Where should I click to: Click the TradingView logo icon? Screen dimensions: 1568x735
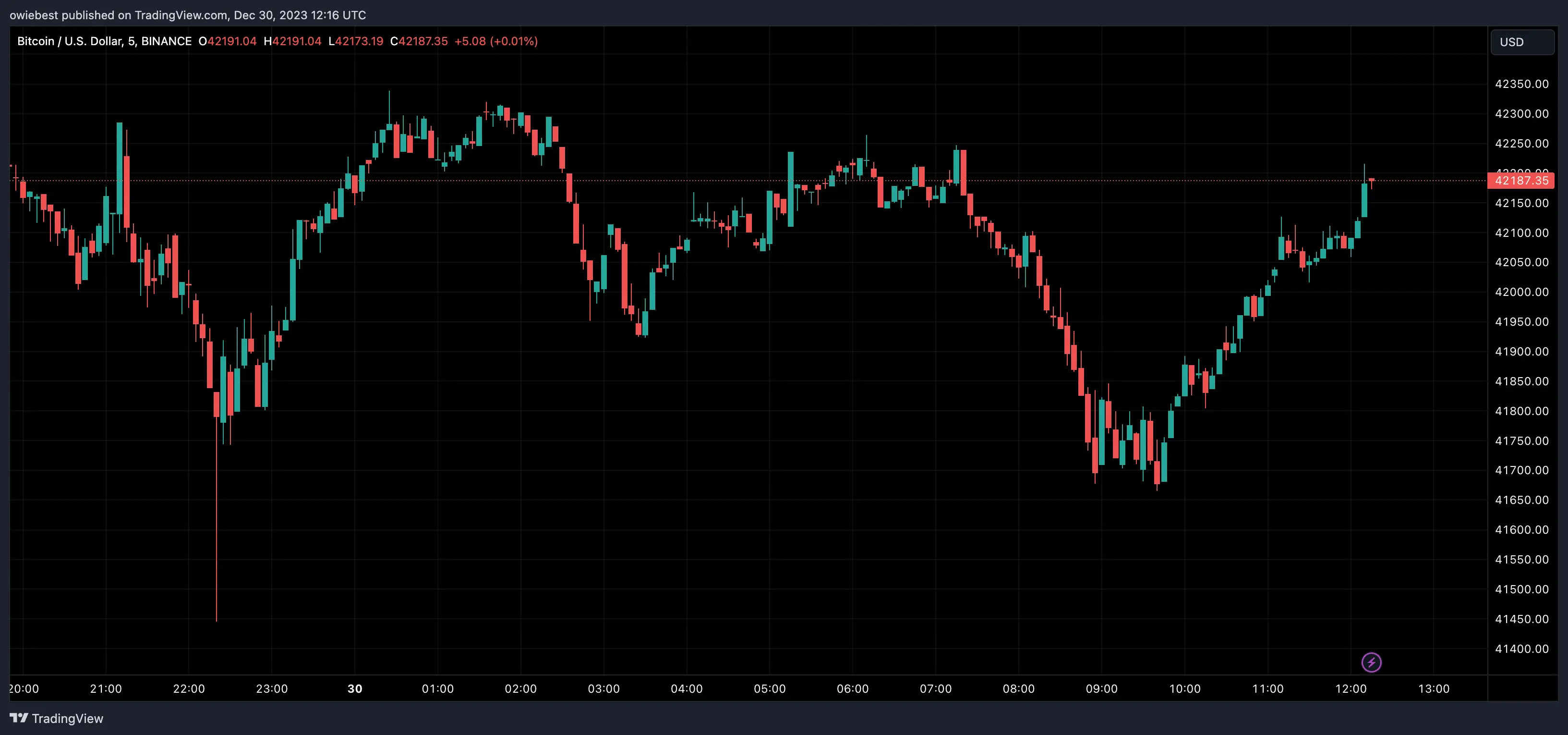pyautogui.click(x=19, y=718)
